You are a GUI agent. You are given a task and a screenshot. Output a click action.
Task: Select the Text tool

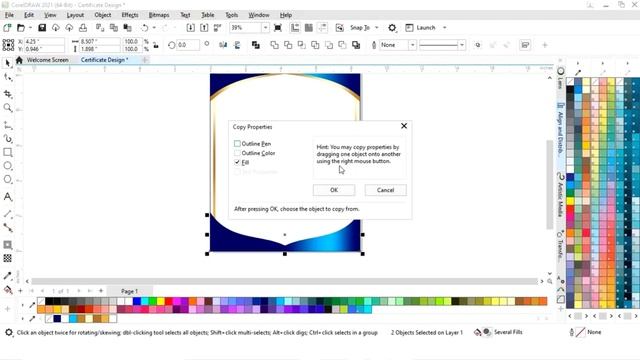click(x=7, y=197)
